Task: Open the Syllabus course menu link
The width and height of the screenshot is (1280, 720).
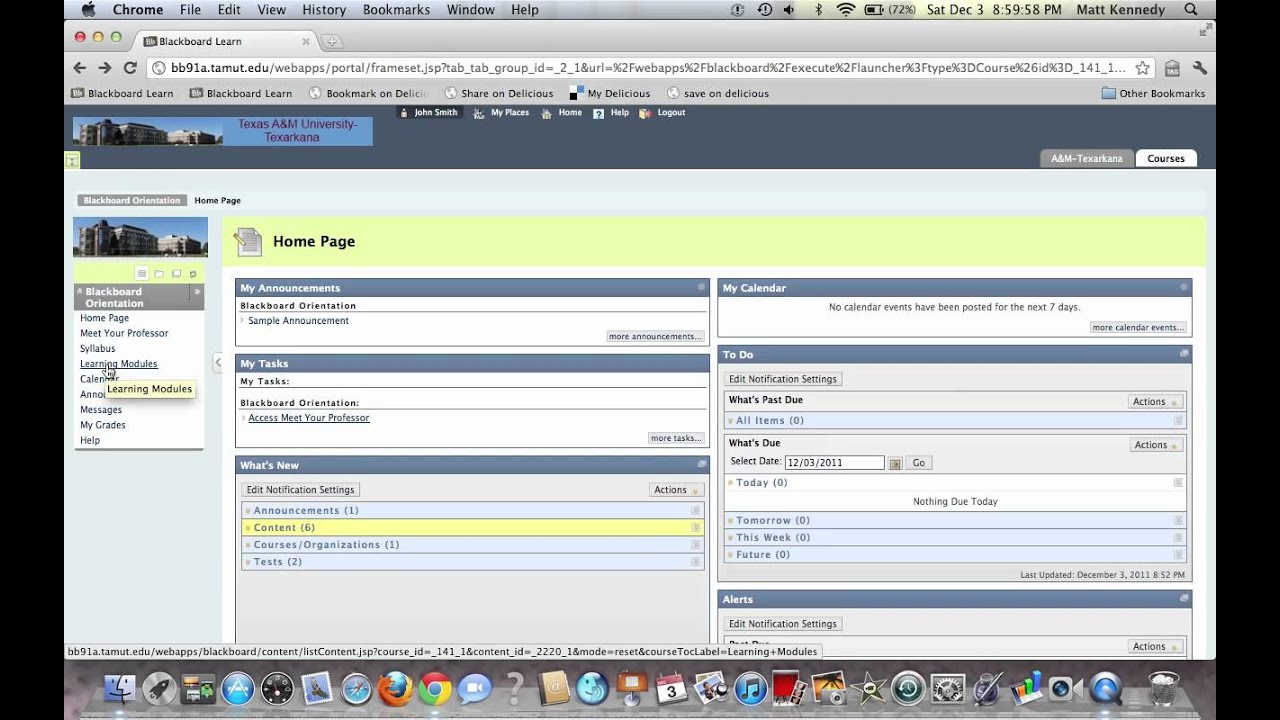Action: pos(98,349)
